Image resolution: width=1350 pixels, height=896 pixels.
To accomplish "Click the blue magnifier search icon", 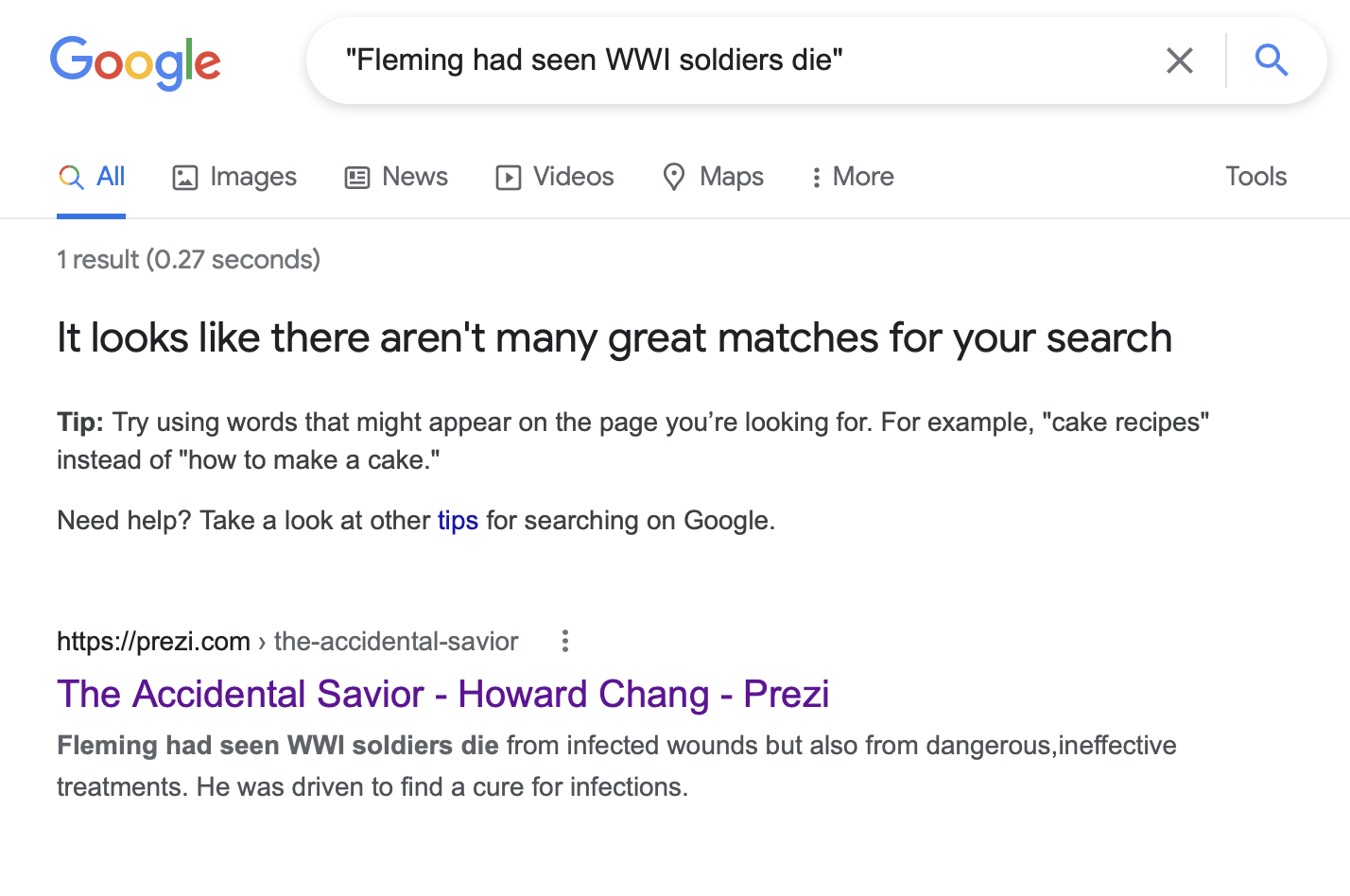I will [x=1271, y=60].
